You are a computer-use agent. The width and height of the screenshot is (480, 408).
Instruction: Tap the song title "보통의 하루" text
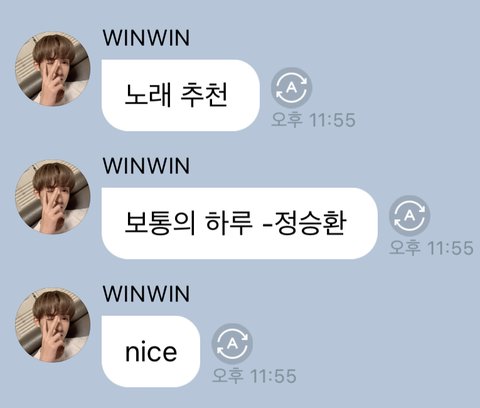pyautogui.click(x=188, y=223)
